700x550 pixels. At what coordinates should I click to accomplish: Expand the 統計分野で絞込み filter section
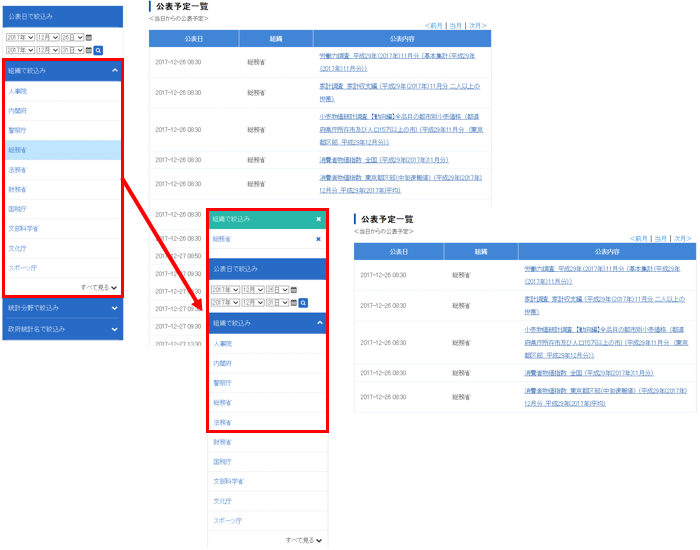(x=114, y=308)
